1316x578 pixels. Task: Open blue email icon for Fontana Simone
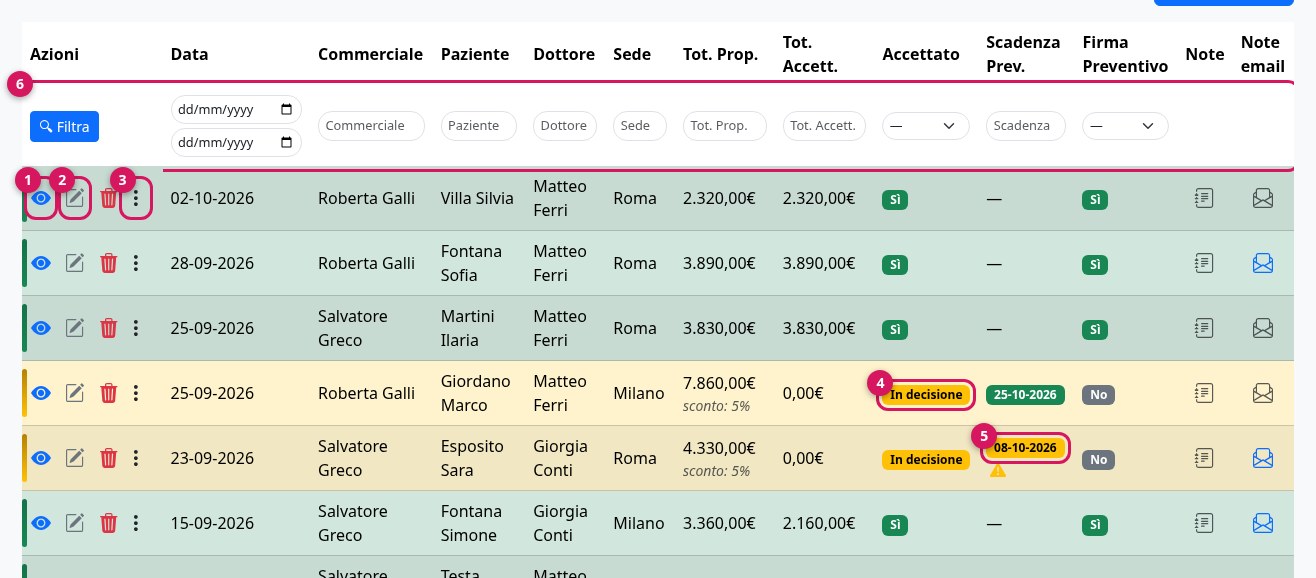point(1263,523)
